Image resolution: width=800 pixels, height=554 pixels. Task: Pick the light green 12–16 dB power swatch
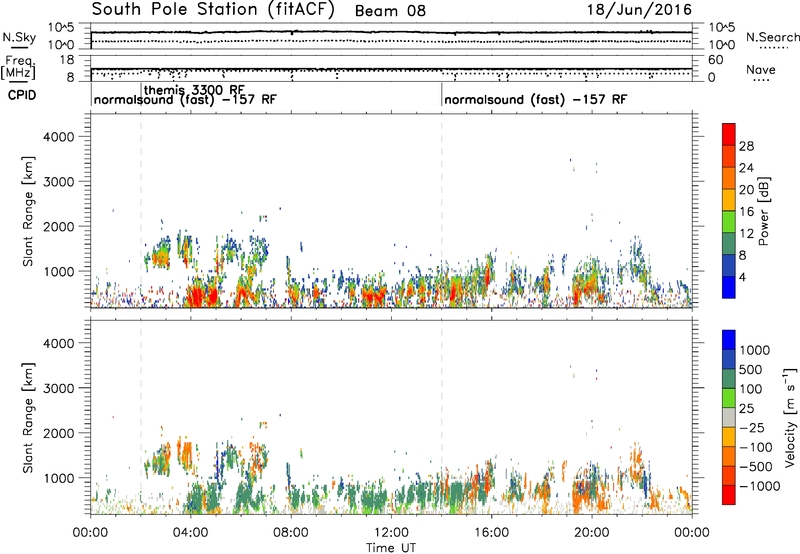[x=729, y=222]
